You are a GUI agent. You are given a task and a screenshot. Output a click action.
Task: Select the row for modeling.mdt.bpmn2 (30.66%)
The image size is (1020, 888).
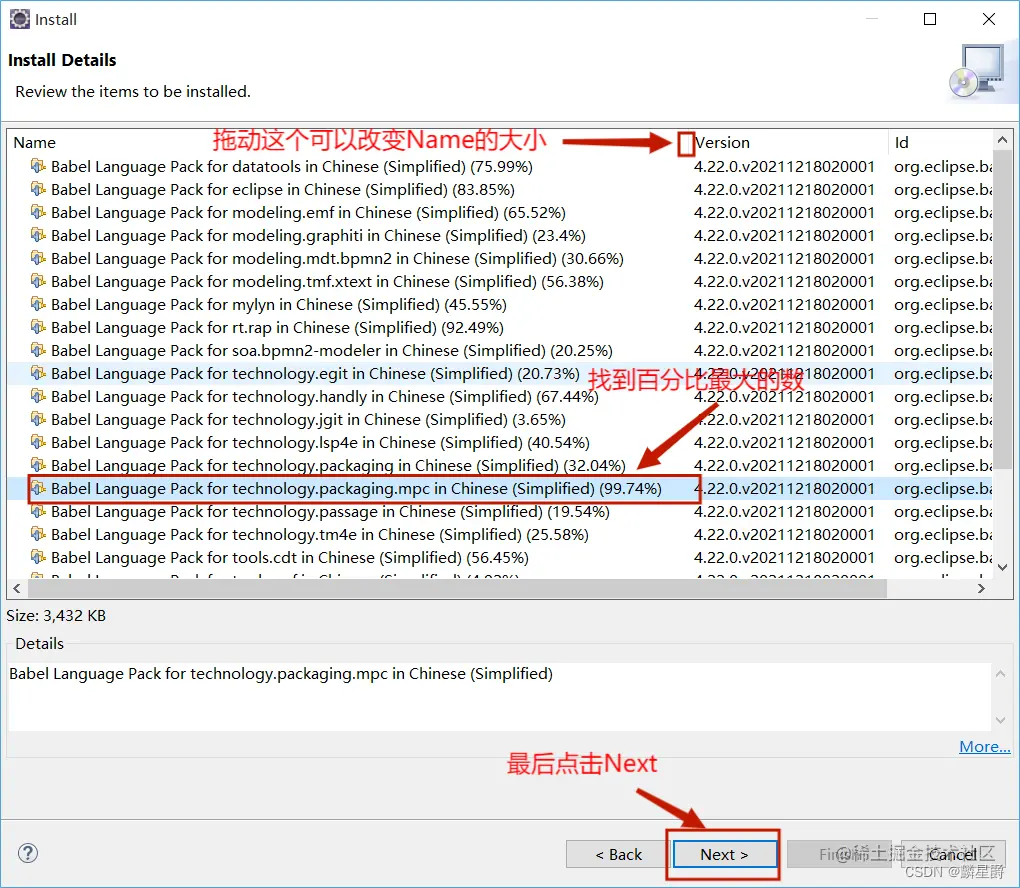tap(500, 258)
